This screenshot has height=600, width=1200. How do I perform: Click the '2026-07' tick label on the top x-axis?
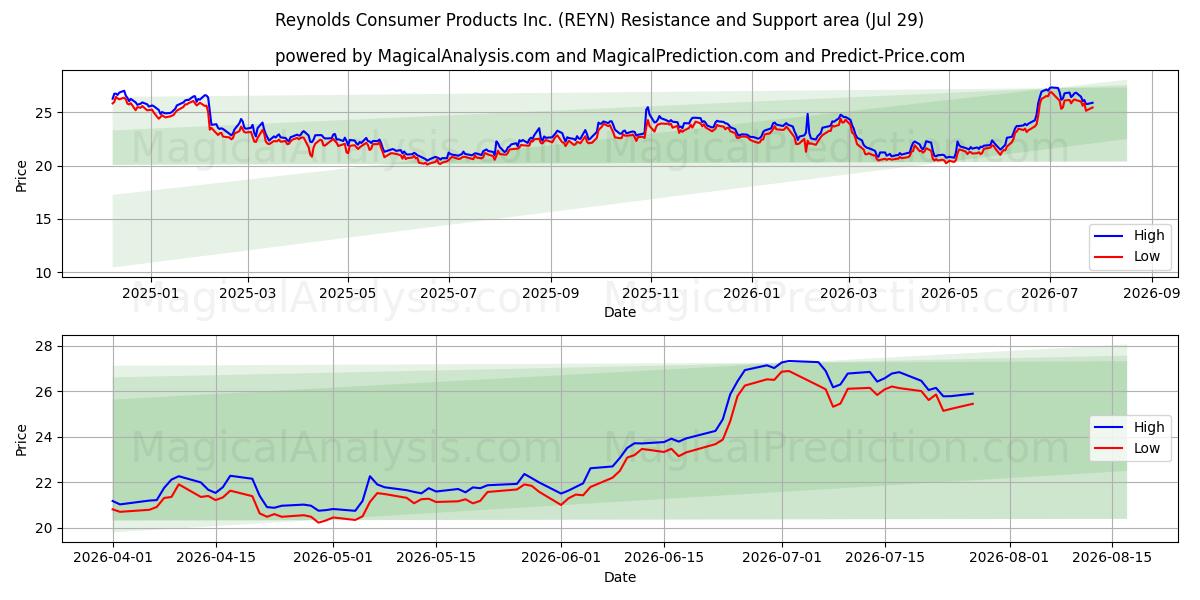1050,294
